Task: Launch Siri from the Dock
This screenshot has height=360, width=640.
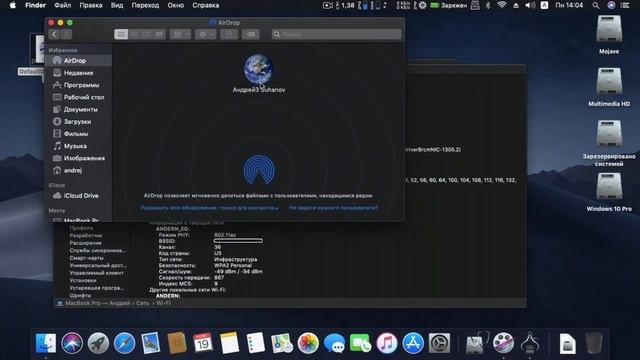Action: point(72,343)
